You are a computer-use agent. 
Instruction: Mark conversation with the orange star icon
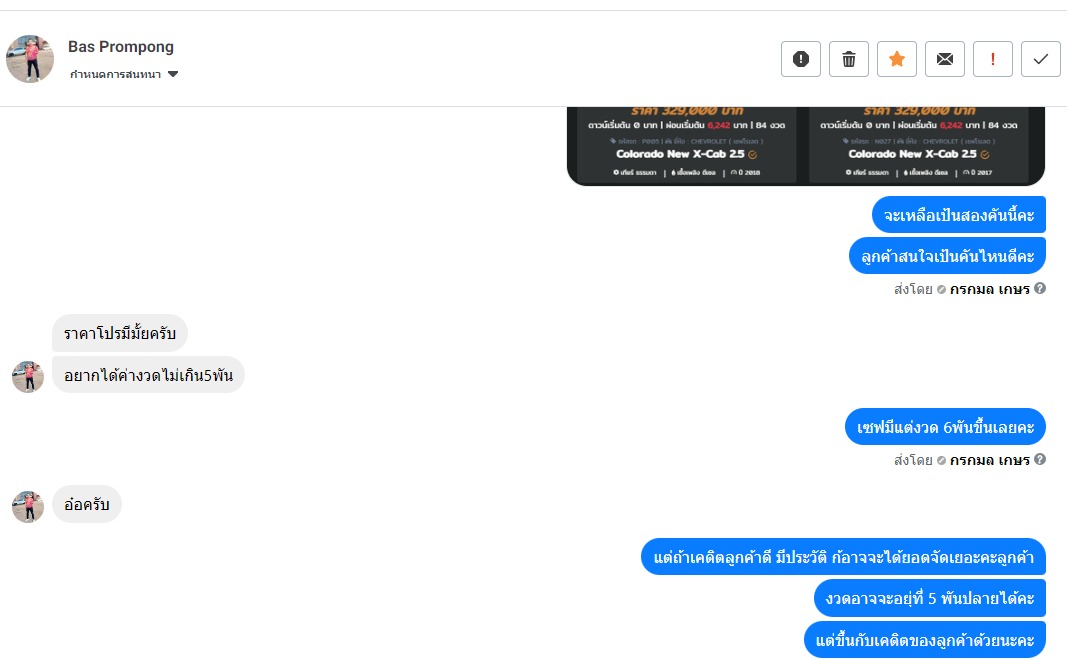pyautogui.click(x=897, y=59)
